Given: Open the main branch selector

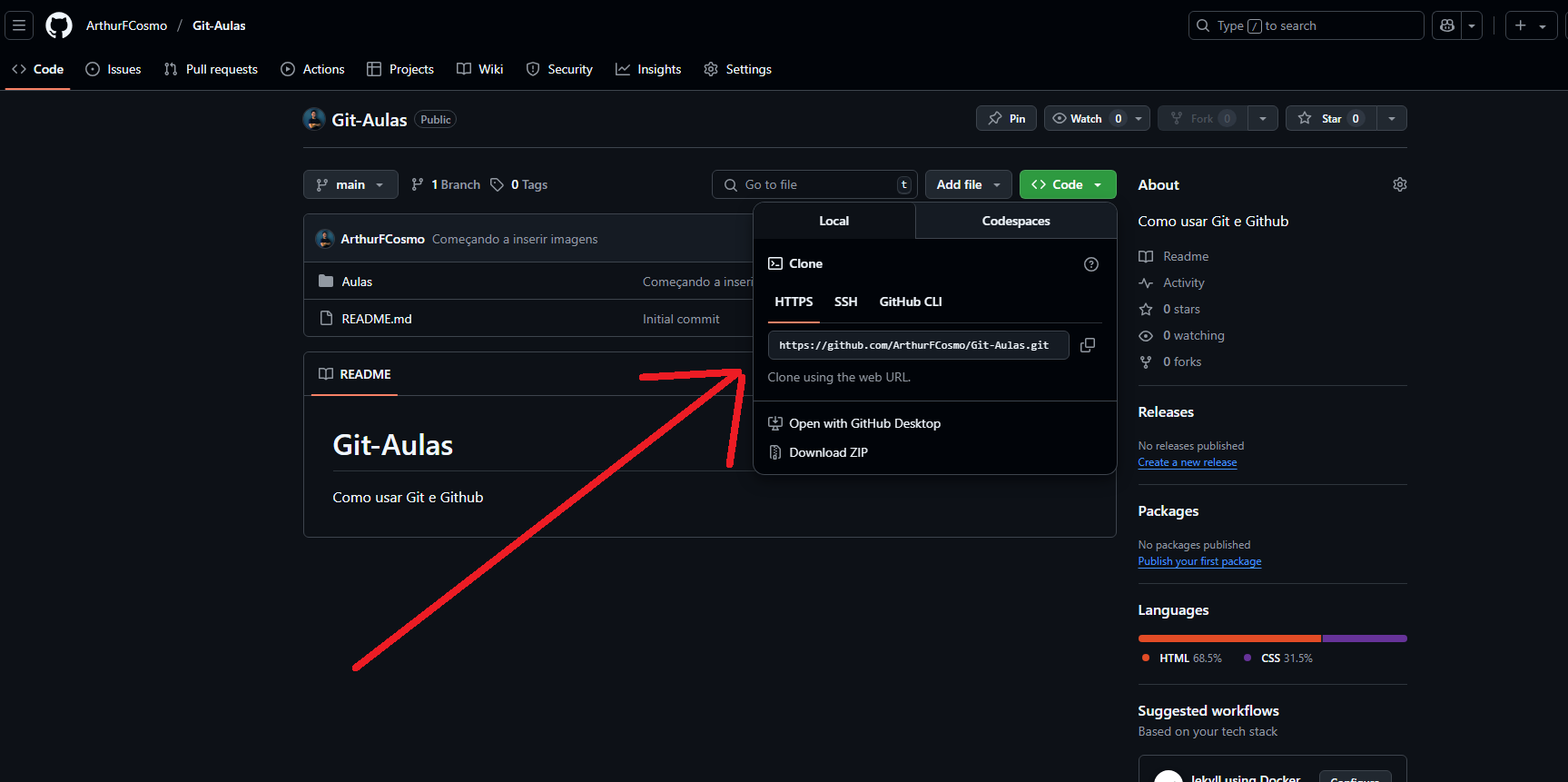Looking at the screenshot, I should coord(350,184).
